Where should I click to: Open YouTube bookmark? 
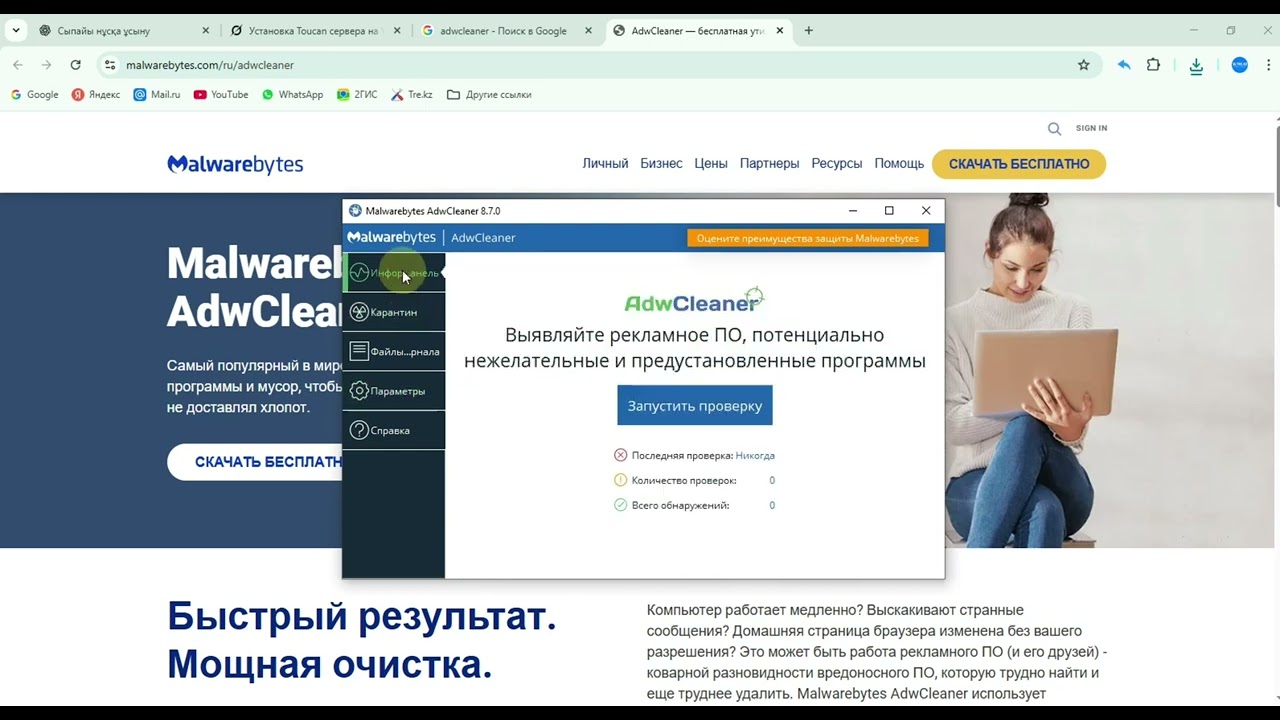coord(221,95)
